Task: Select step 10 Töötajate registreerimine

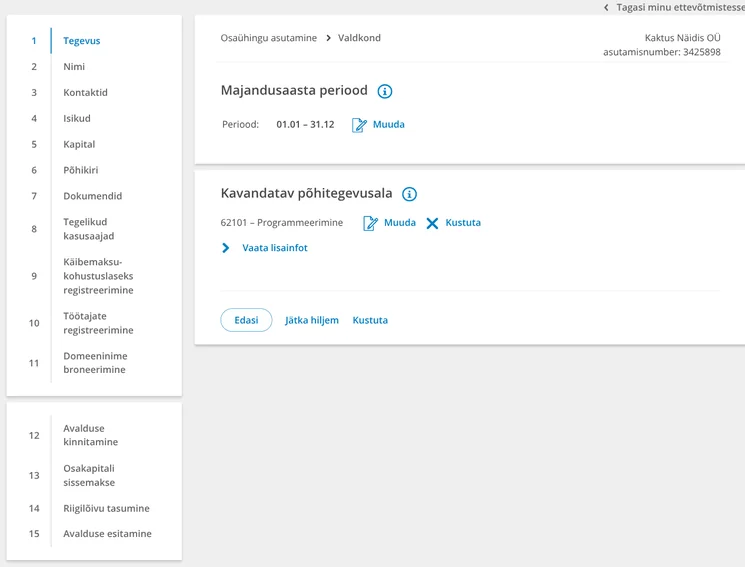Action: (x=98, y=323)
